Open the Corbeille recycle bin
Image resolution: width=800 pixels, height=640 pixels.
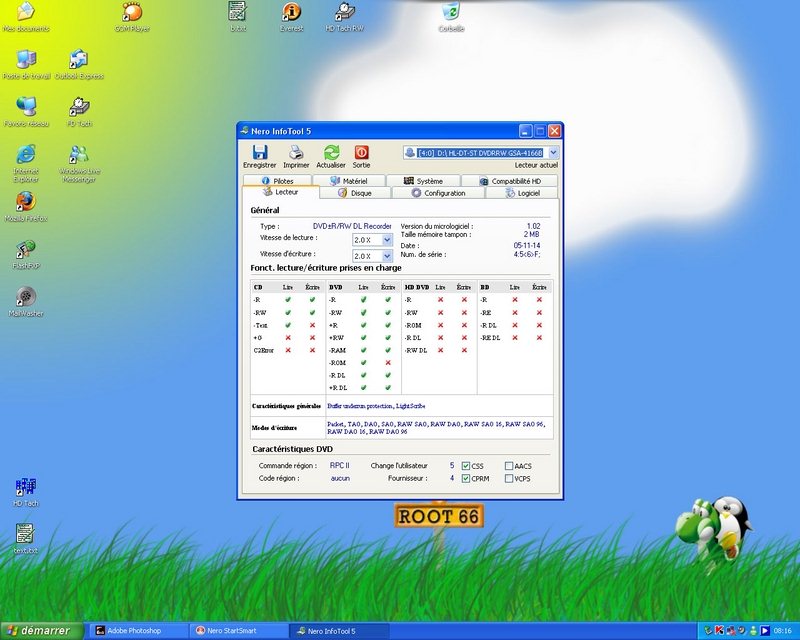tap(451, 17)
